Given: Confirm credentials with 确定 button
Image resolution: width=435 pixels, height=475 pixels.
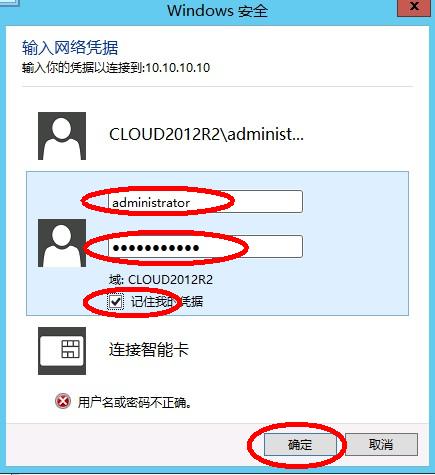Looking at the screenshot, I should pyautogui.click(x=300, y=444).
